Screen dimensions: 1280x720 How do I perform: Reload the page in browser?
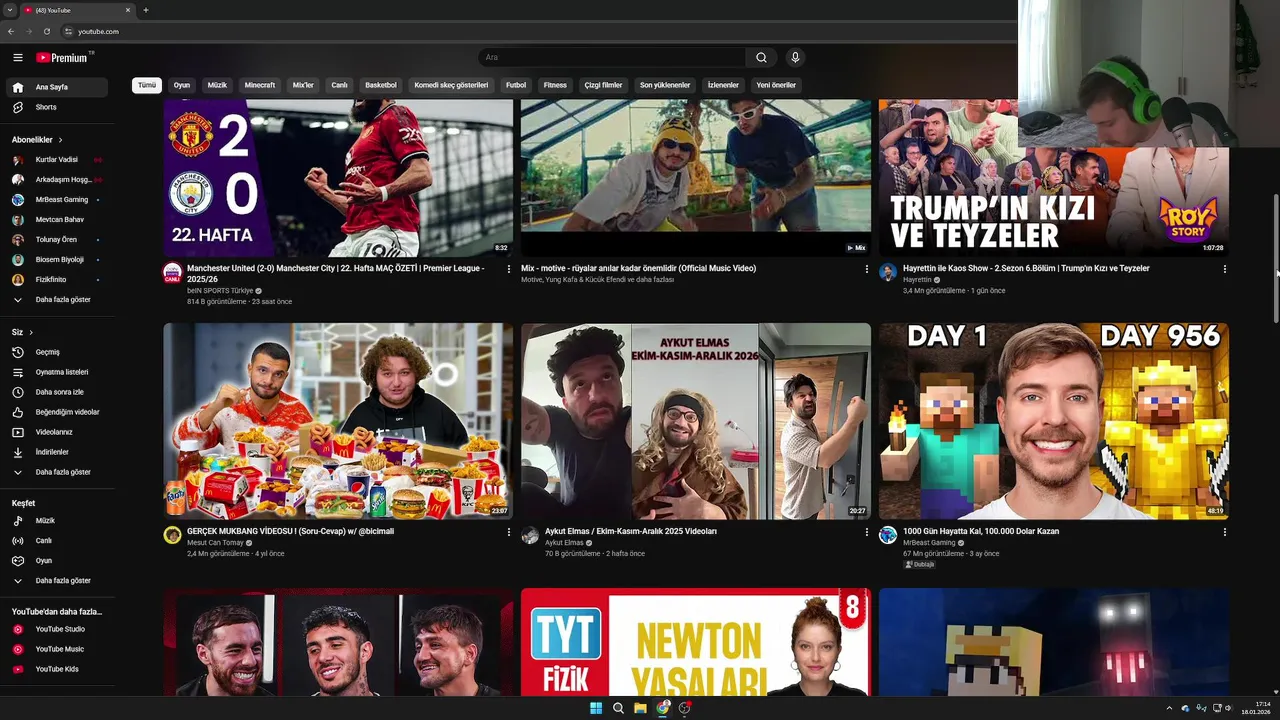tap(46, 31)
